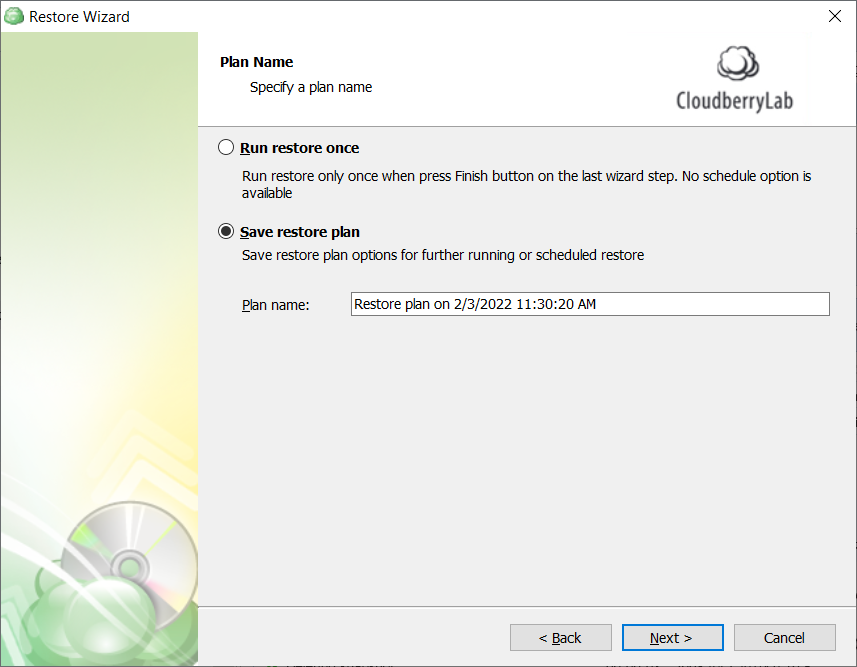Click the Run restore once description text
The width and height of the screenshot is (857, 667).
click(526, 184)
